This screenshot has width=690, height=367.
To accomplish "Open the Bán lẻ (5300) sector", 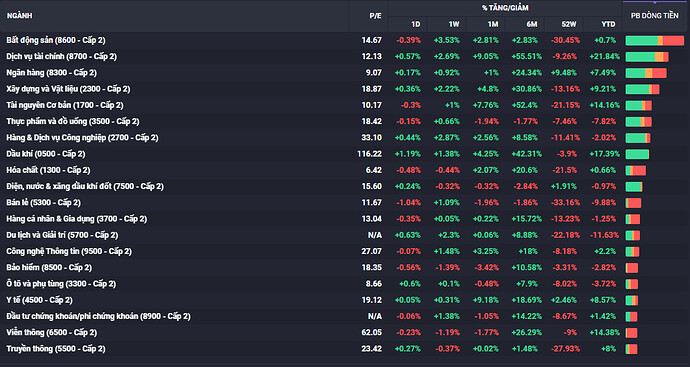I will (x=44, y=203).
